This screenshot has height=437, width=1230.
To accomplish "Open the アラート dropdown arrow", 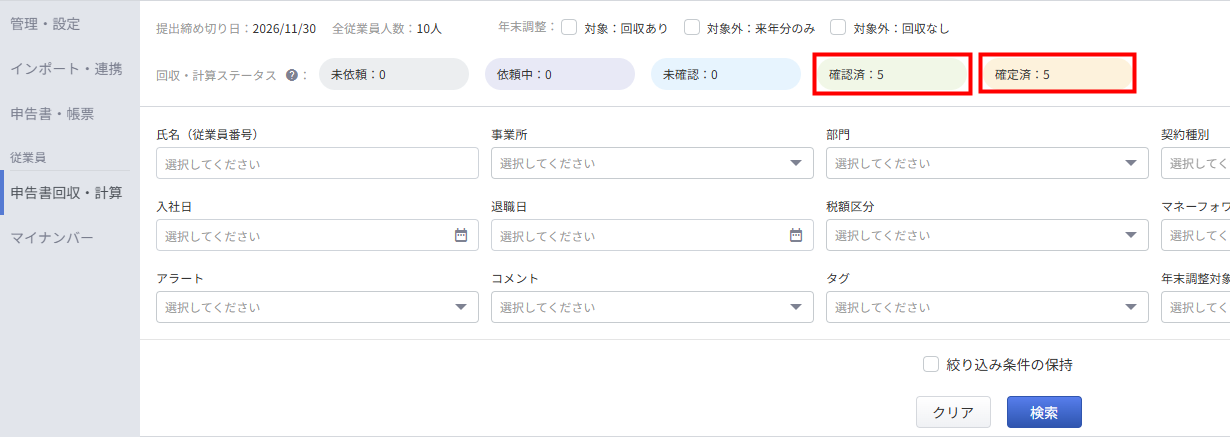I will tap(461, 308).
